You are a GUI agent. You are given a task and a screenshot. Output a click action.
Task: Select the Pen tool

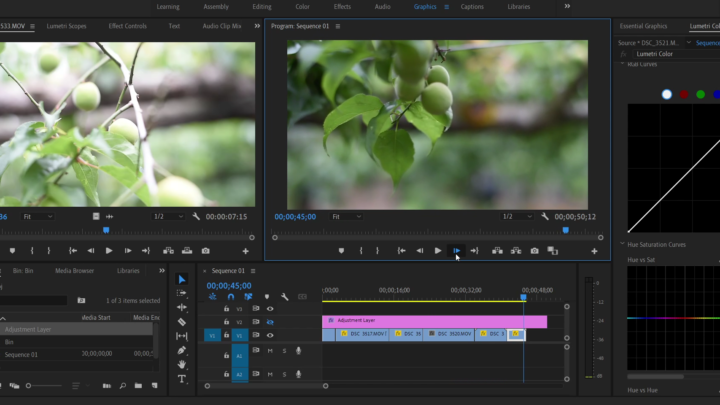(x=182, y=350)
